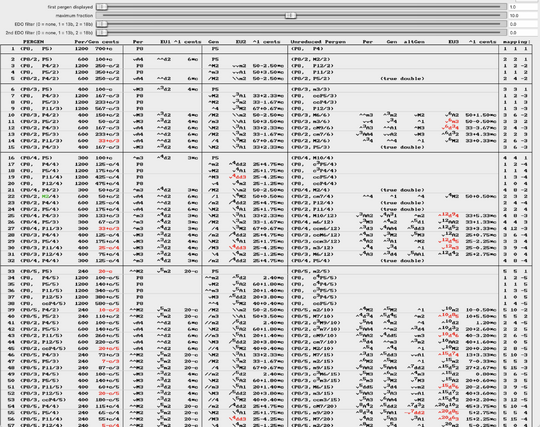
Task: Click the '2nd EDO filter' value field
Action: [523, 33]
